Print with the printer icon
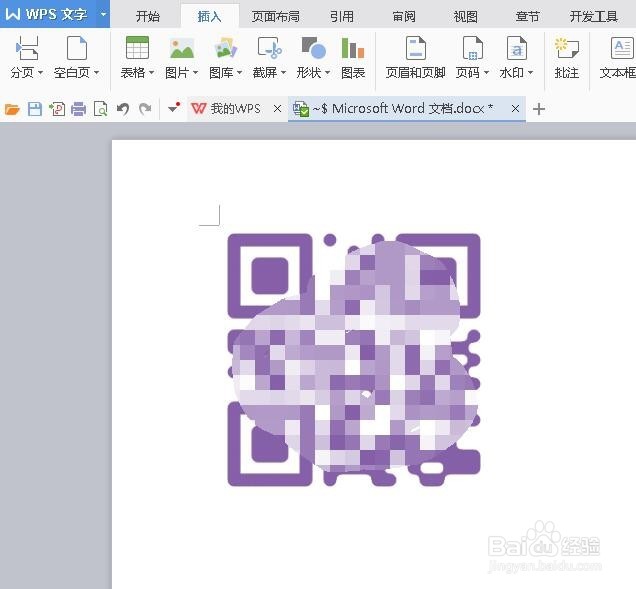 pyautogui.click(x=78, y=109)
